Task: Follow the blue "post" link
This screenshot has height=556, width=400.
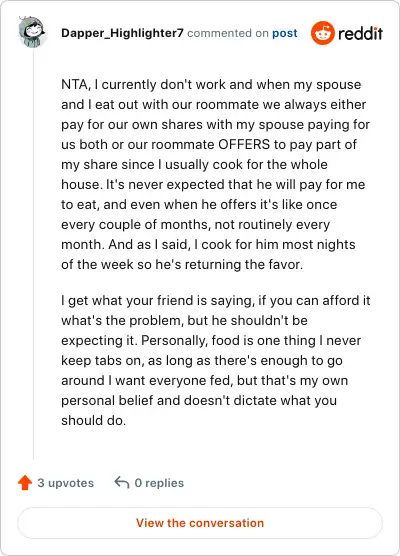Action: point(285,33)
